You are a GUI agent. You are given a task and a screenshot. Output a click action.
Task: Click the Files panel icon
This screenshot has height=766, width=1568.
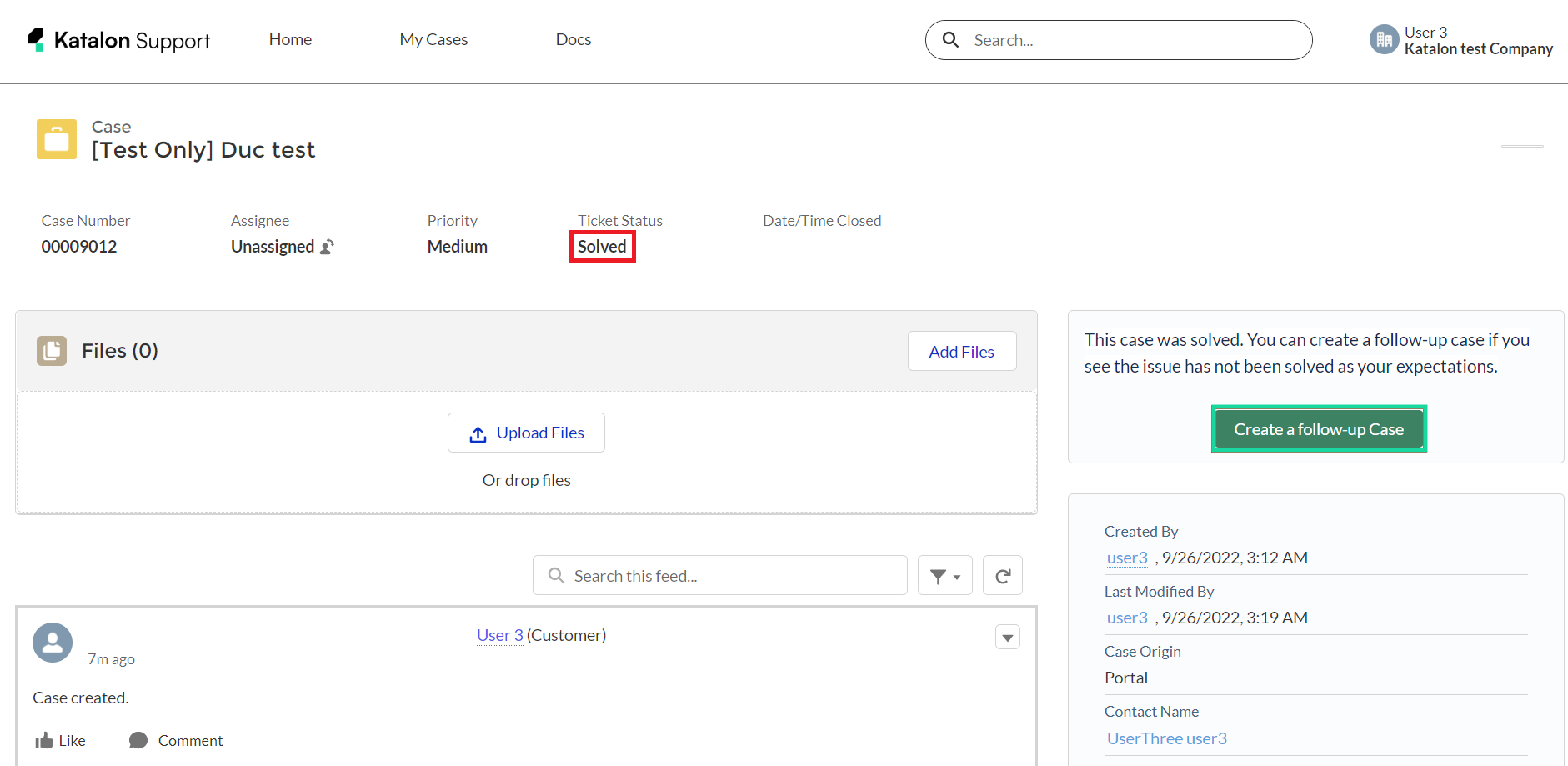(x=52, y=351)
